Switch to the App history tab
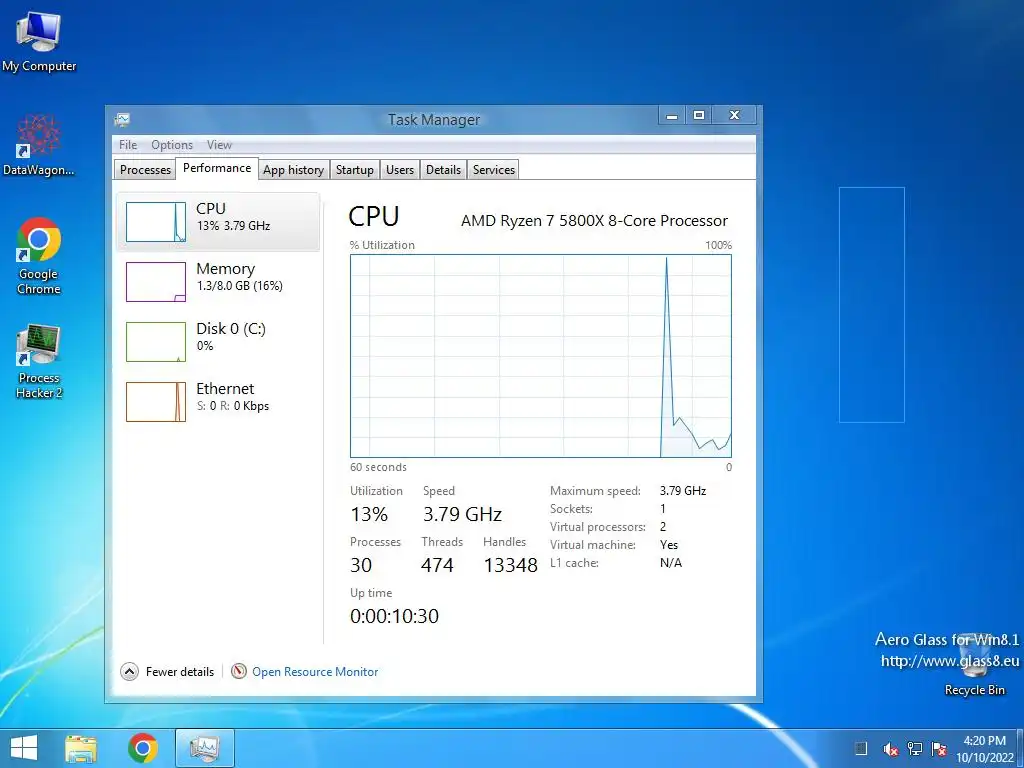 (293, 170)
